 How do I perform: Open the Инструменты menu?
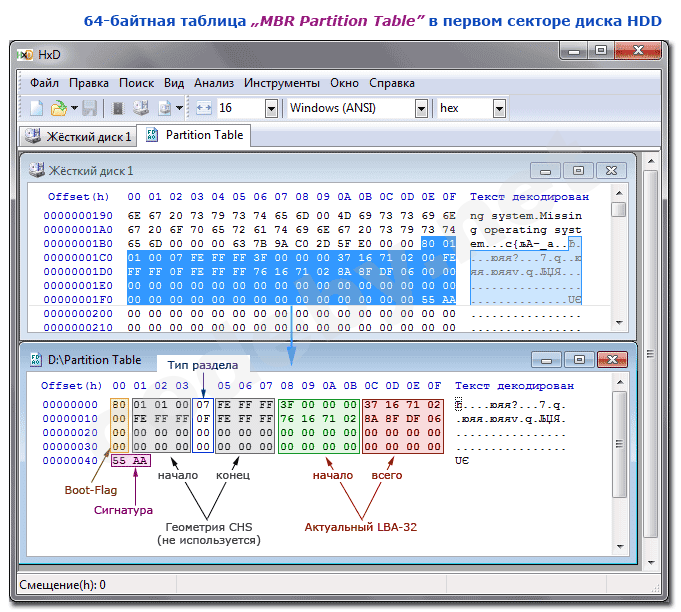tap(281, 83)
